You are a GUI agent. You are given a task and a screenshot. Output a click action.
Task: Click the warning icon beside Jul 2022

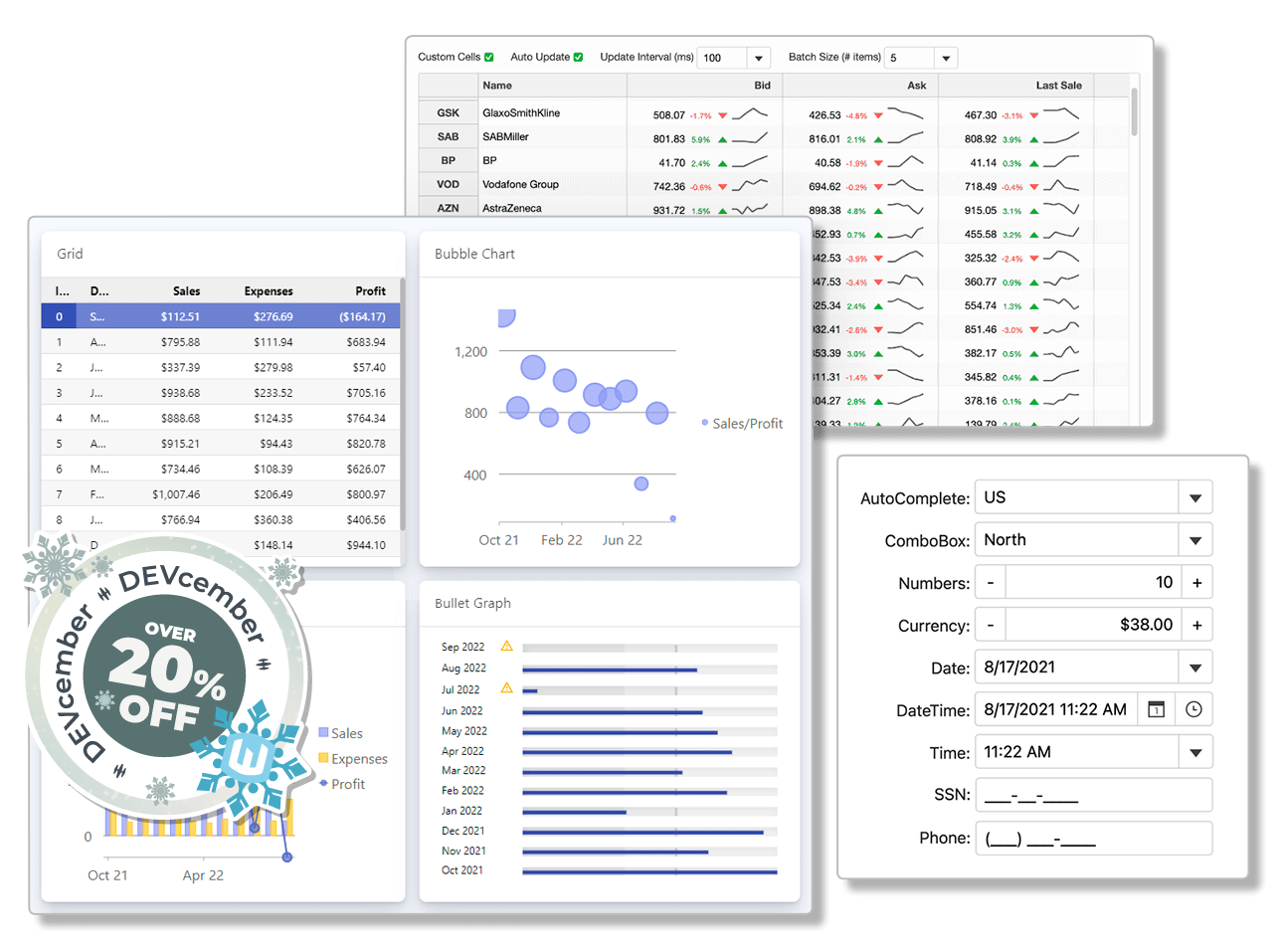[506, 688]
